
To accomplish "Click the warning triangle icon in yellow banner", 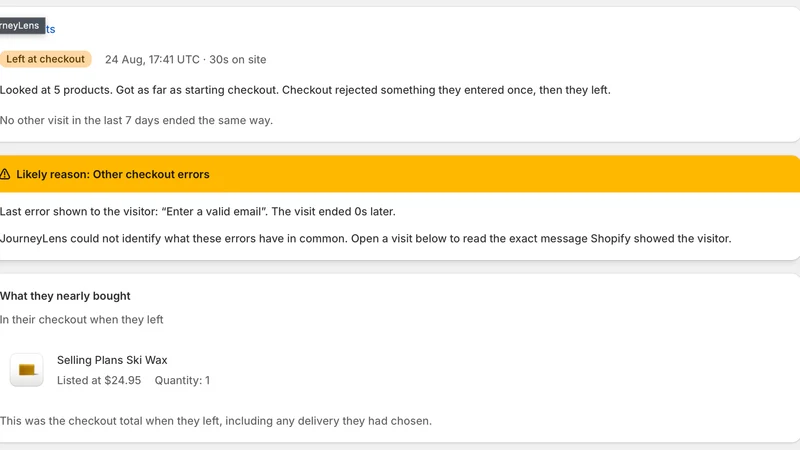I will [x=5, y=174].
